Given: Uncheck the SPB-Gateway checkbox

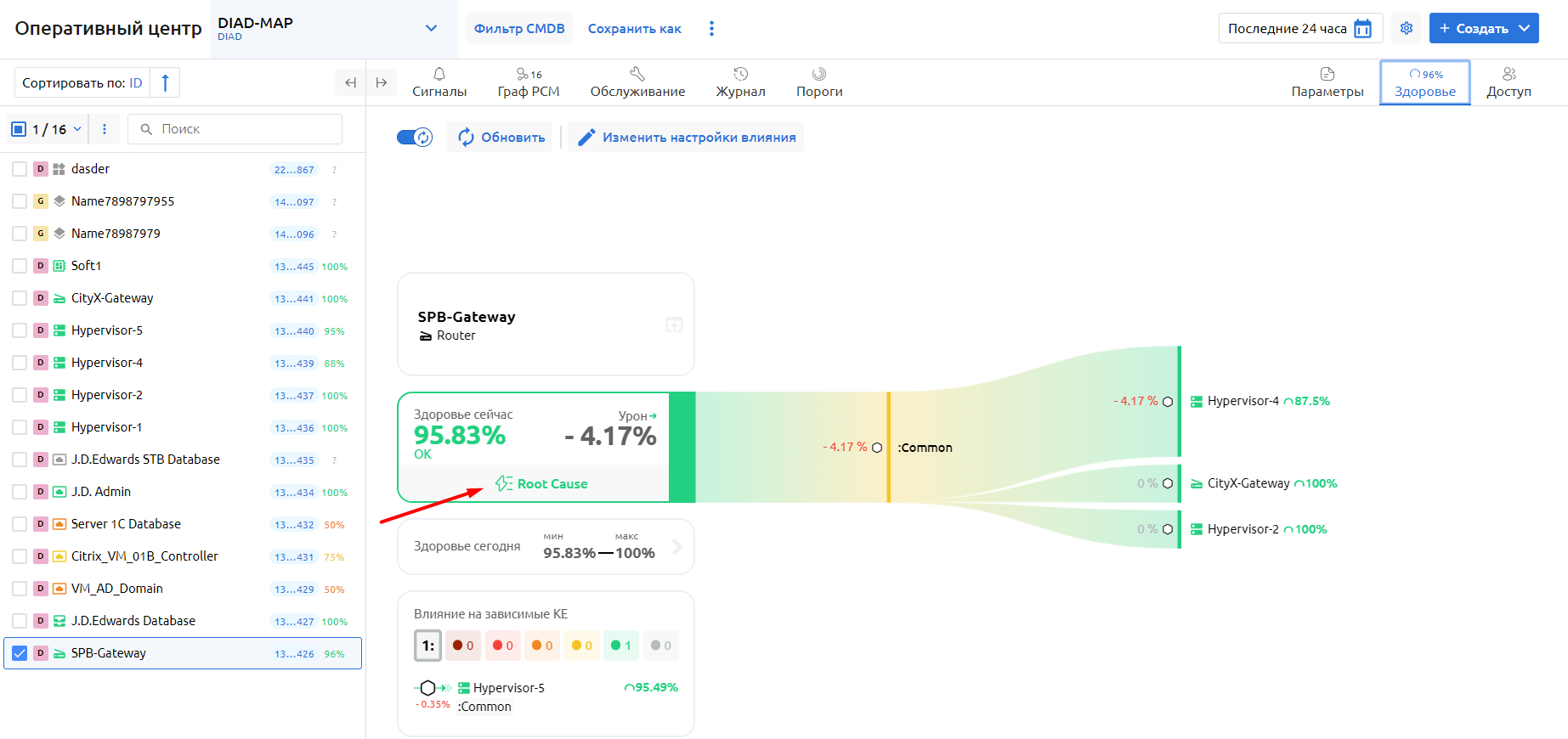Looking at the screenshot, I should click(20, 653).
